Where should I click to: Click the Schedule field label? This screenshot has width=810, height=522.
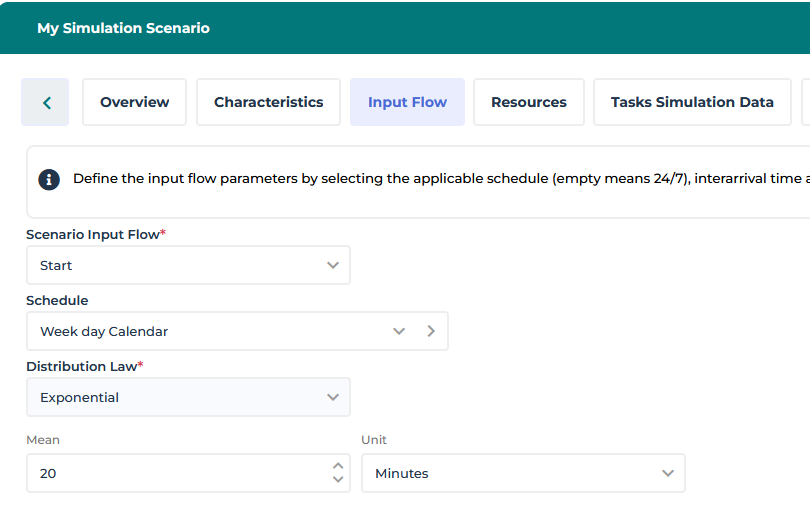pos(57,300)
